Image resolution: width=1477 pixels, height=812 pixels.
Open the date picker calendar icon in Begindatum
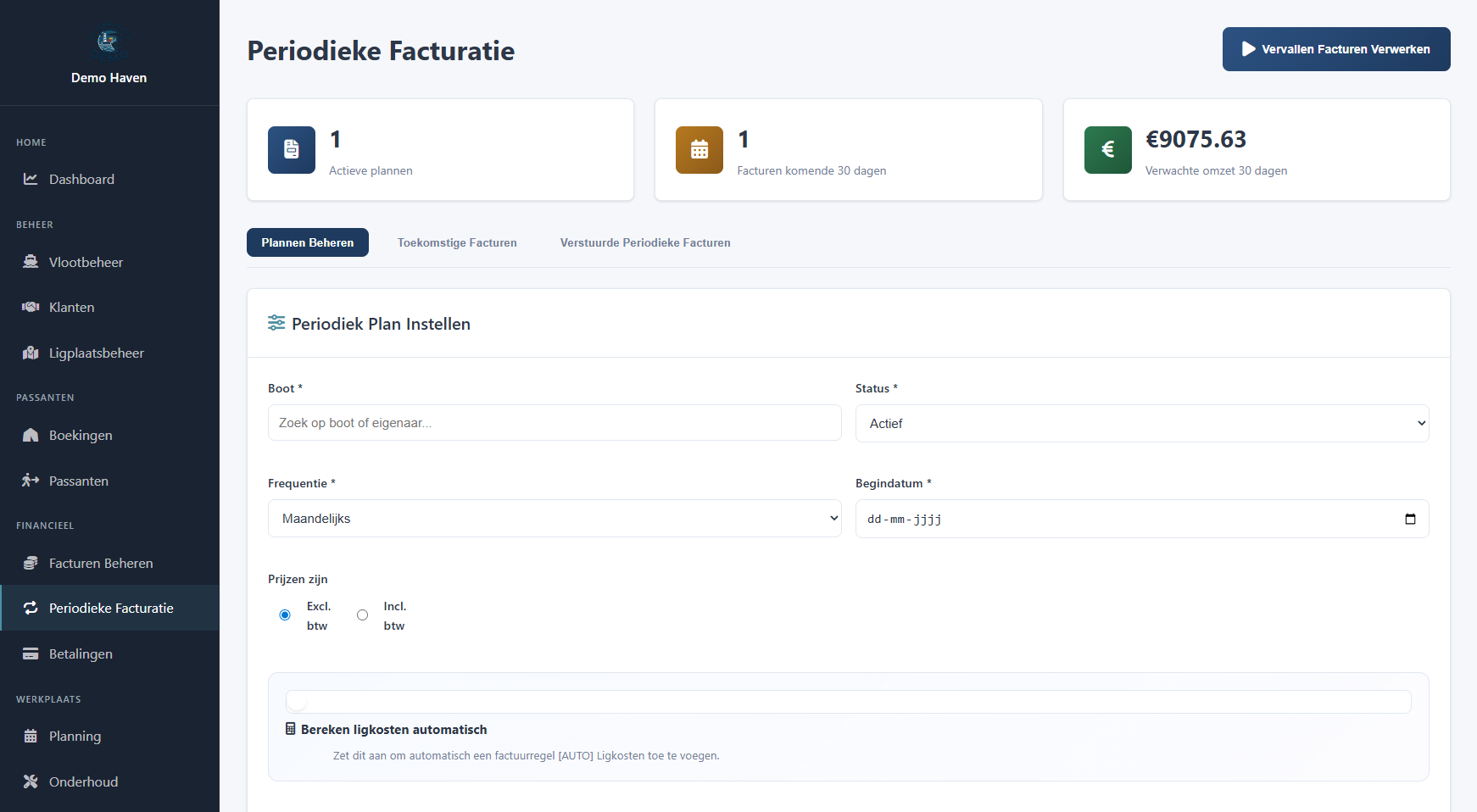click(1410, 519)
